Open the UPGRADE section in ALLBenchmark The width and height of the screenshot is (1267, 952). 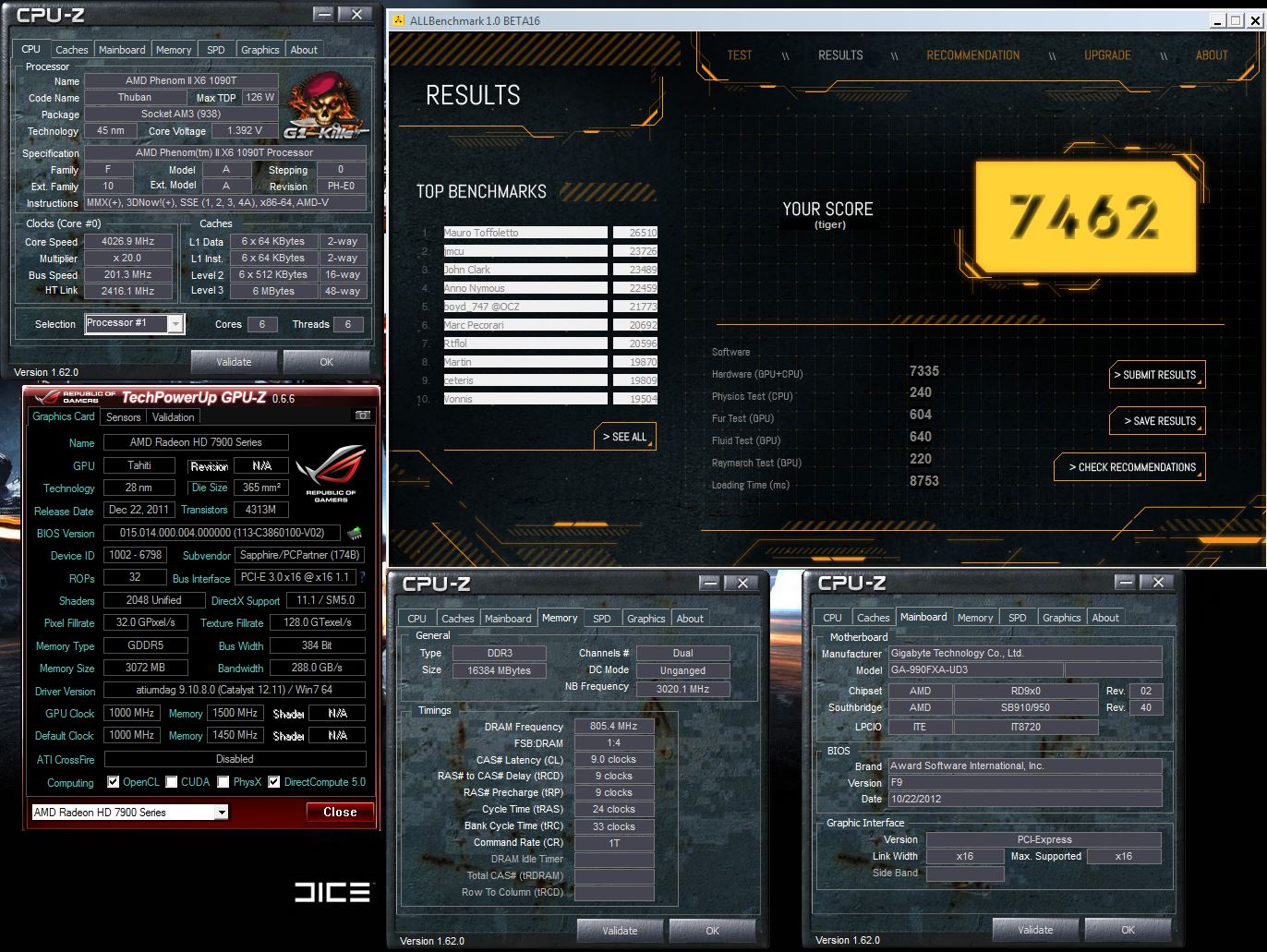coord(1108,55)
